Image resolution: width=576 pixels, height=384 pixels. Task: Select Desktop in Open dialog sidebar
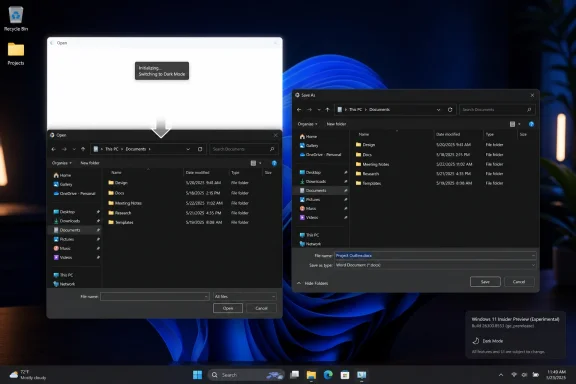(x=64, y=212)
